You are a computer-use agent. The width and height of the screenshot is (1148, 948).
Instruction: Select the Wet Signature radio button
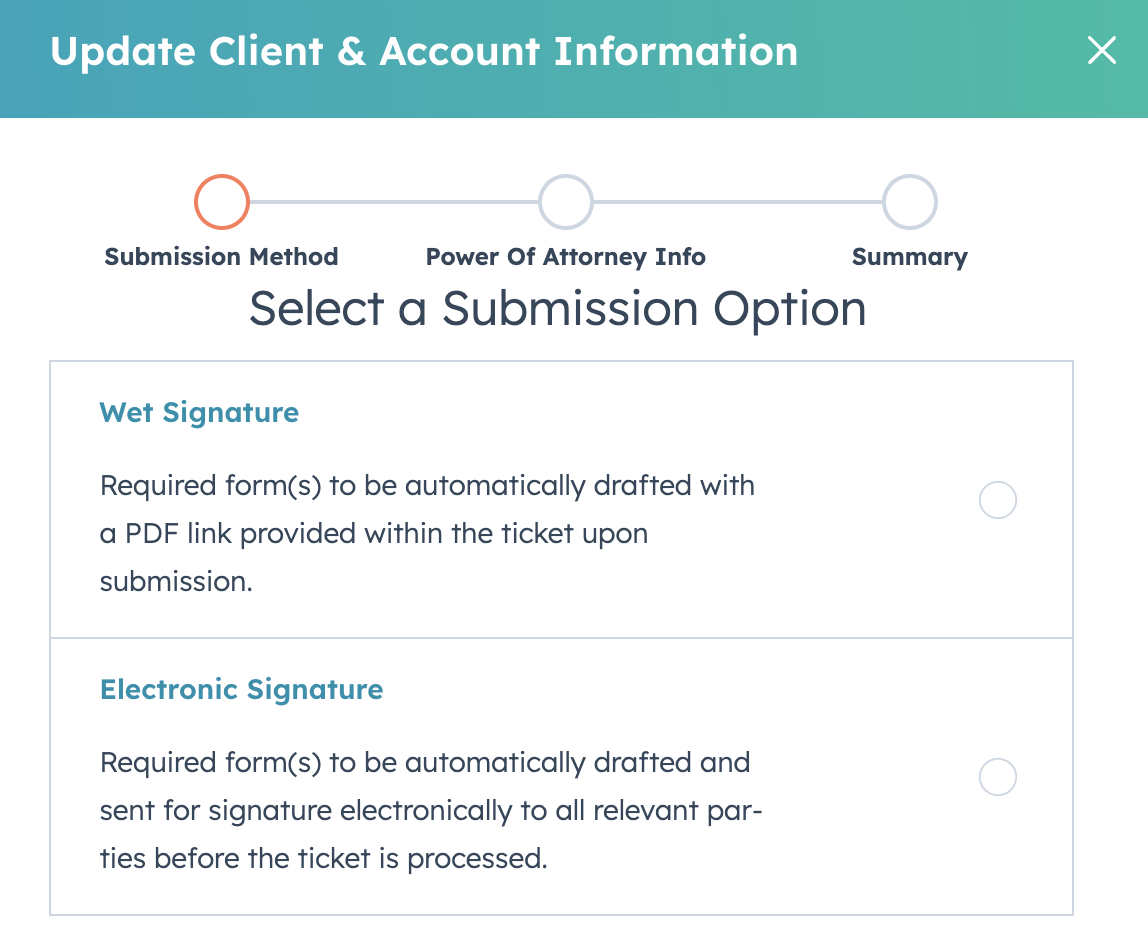click(x=997, y=500)
